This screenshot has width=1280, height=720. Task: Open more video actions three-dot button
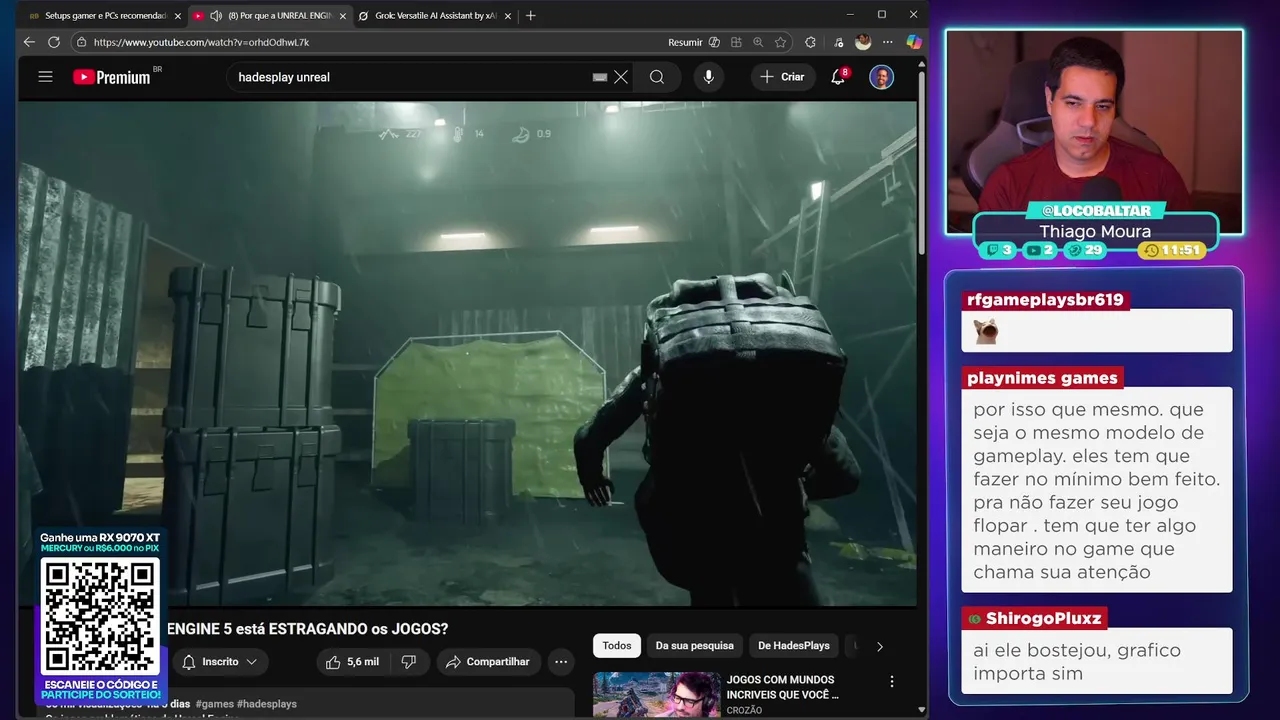pos(561,662)
